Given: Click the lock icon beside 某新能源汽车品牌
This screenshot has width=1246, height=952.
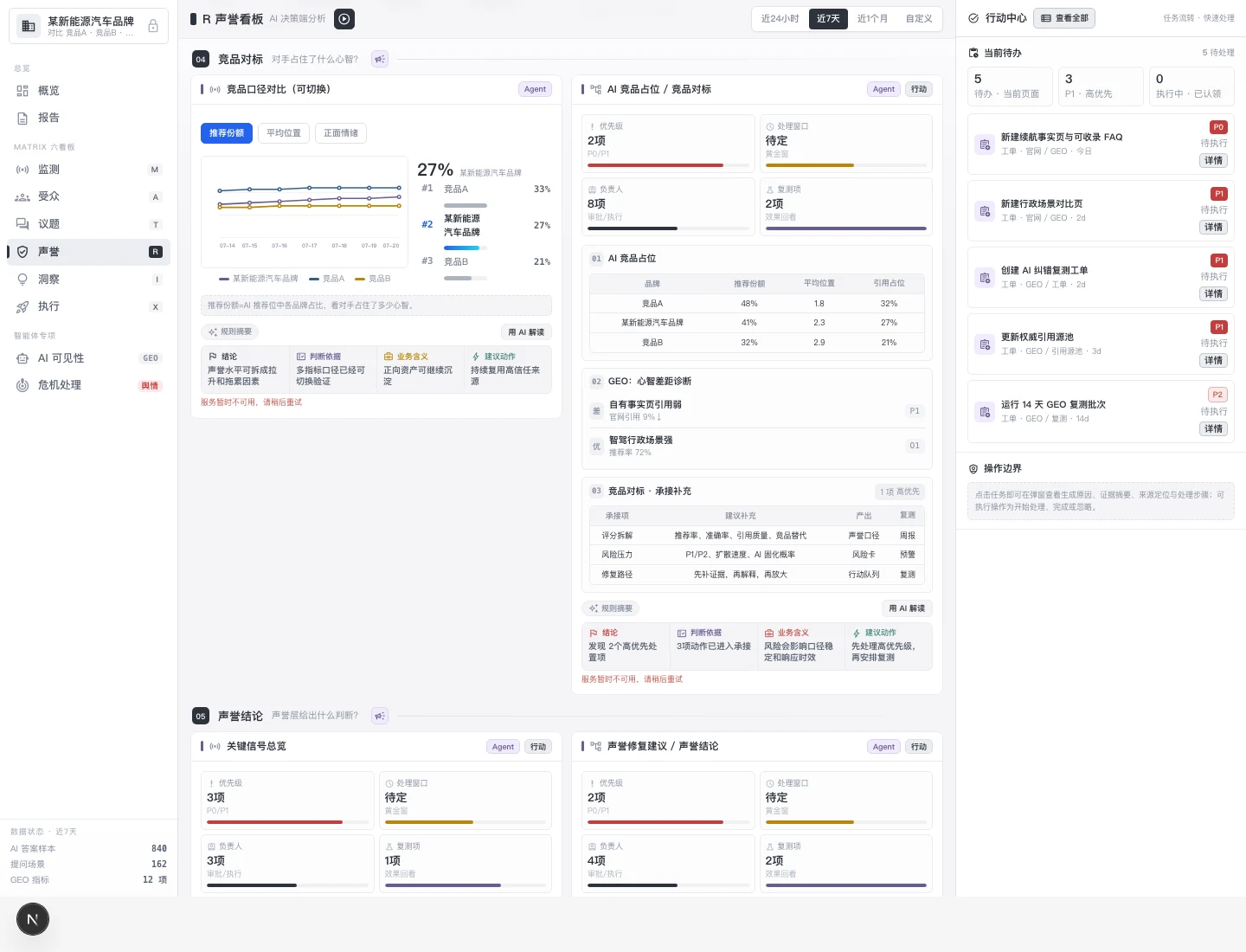Looking at the screenshot, I should [x=153, y=26].
